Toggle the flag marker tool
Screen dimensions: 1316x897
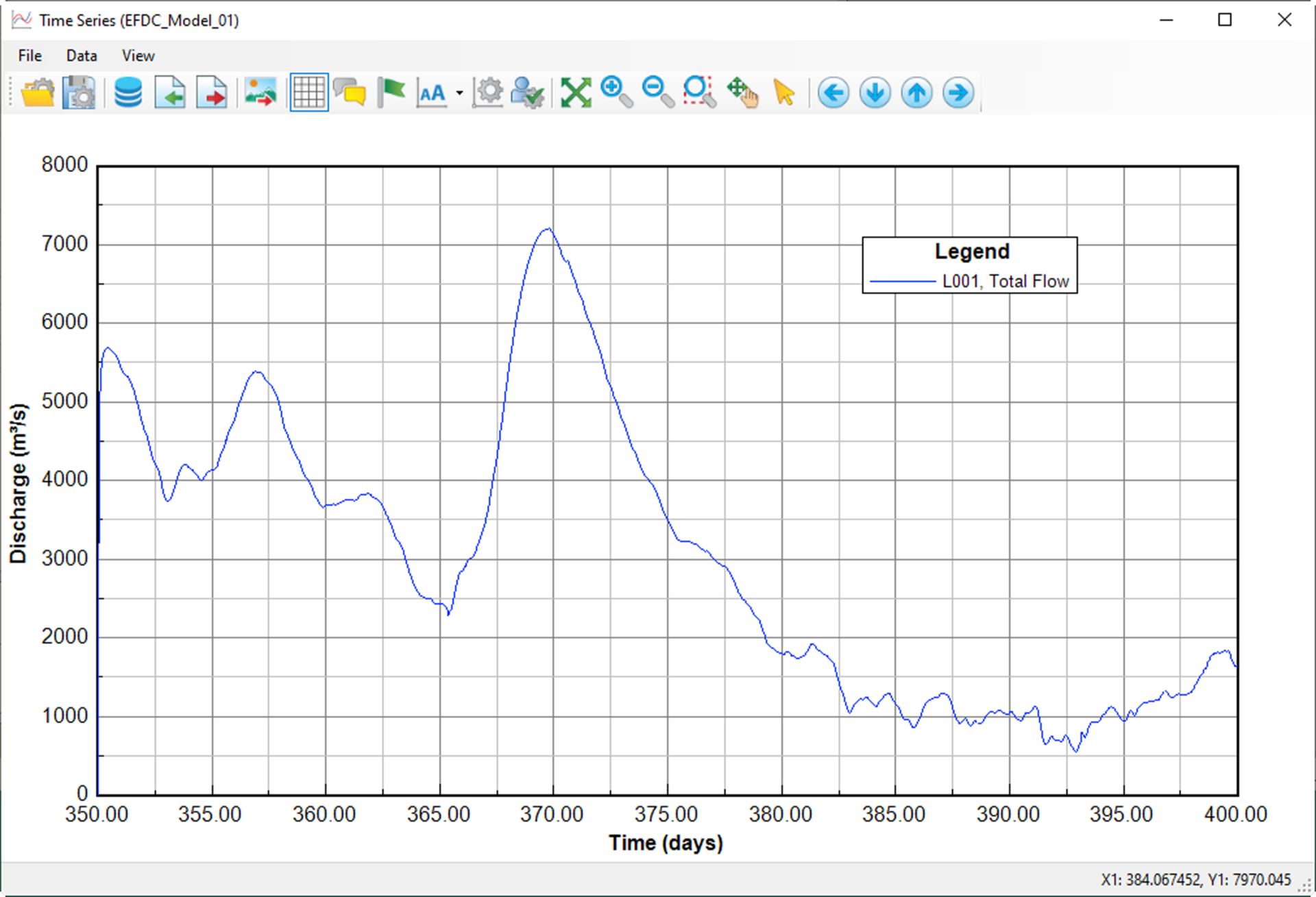pyautogui.click(x=391, y=93)
